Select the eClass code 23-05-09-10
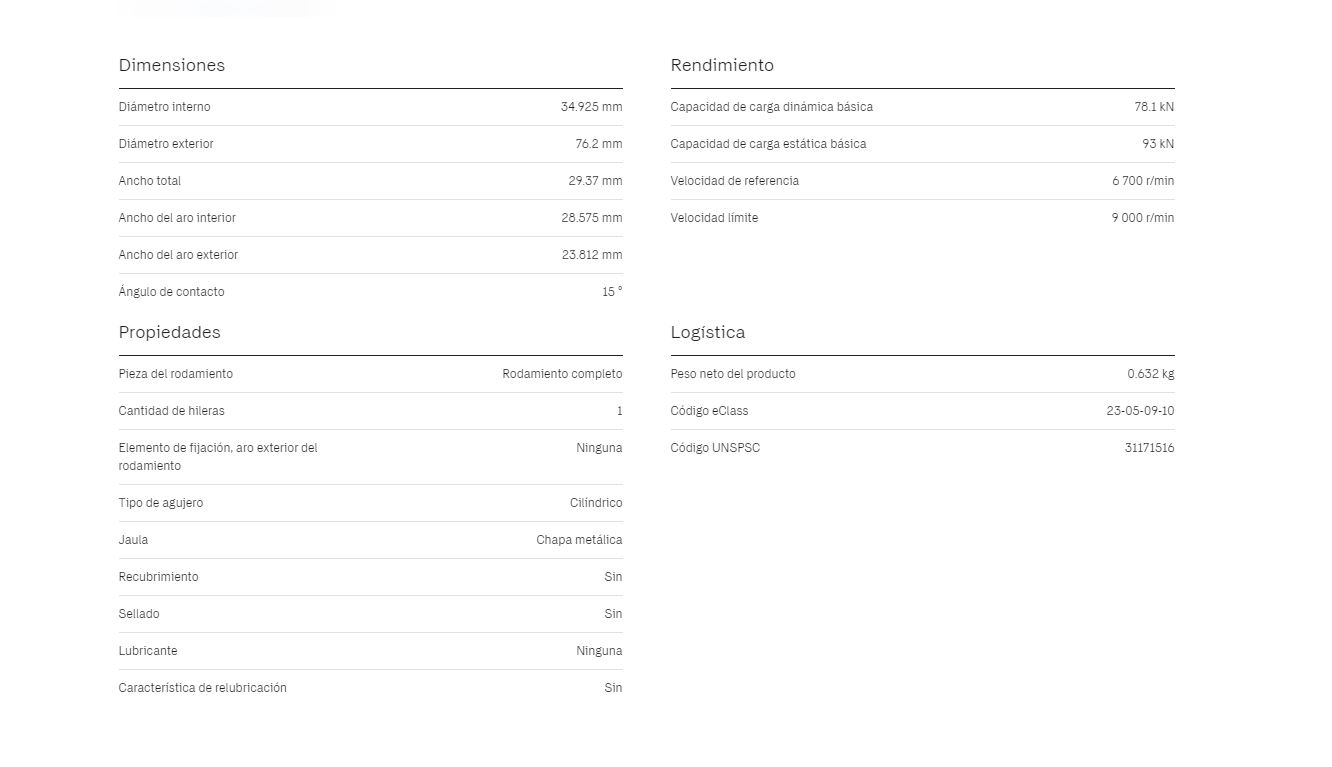The width and height of the screenshot is (1332, 767). (1140, 411)
